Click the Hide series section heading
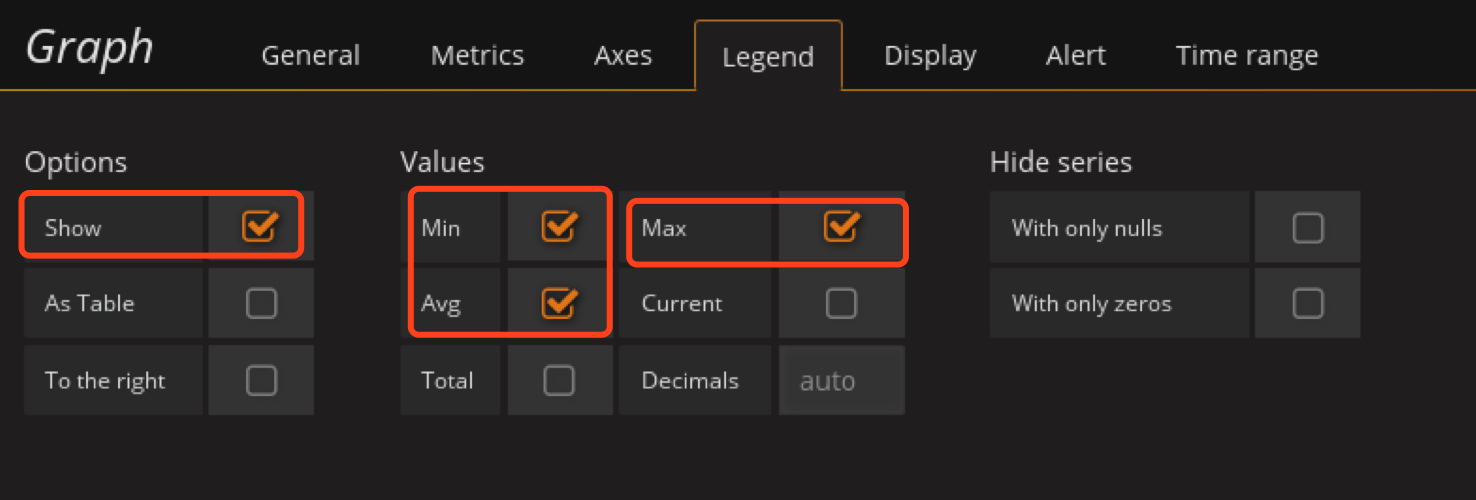Image resolution: width=1476 pixels, height=500 pixels. tap(1060, 162)
